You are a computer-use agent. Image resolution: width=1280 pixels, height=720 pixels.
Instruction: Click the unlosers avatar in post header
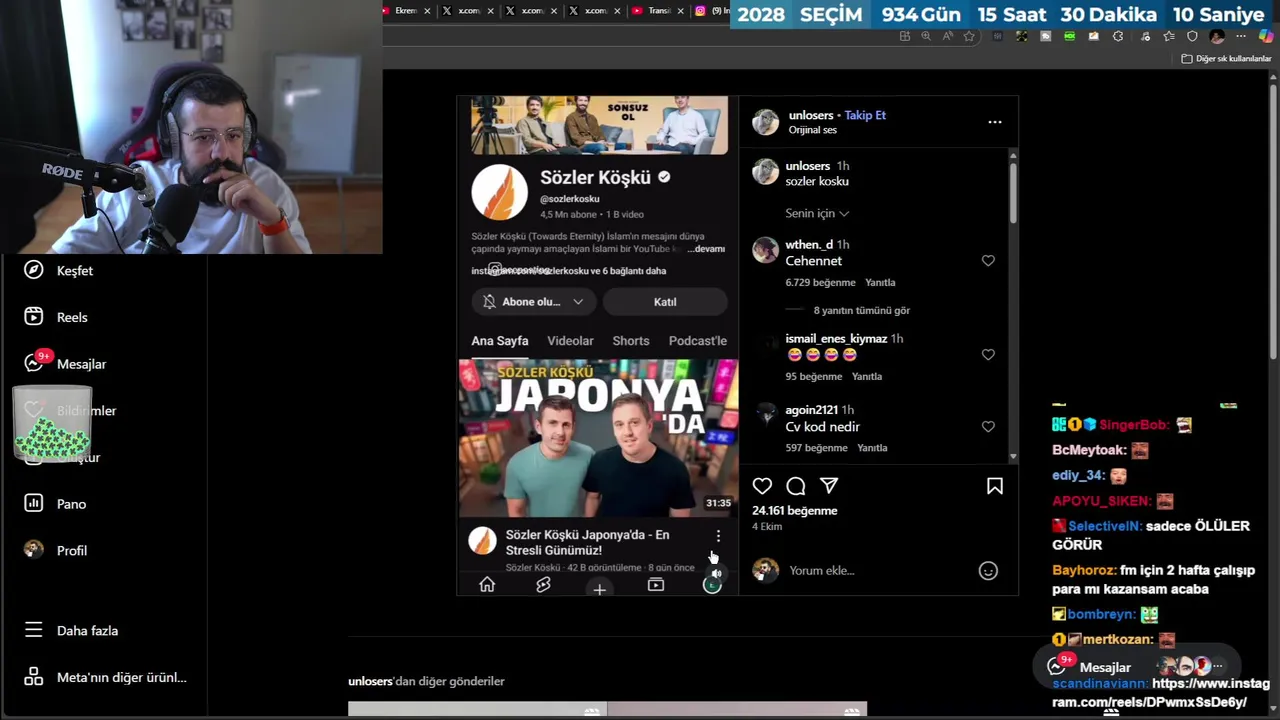click(x=765, y=122)
